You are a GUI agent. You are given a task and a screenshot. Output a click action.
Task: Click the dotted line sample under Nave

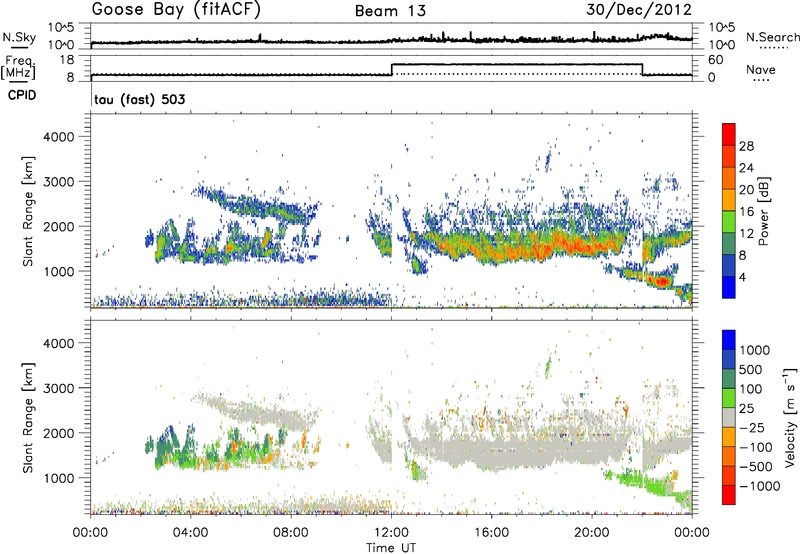pos(761,81)
